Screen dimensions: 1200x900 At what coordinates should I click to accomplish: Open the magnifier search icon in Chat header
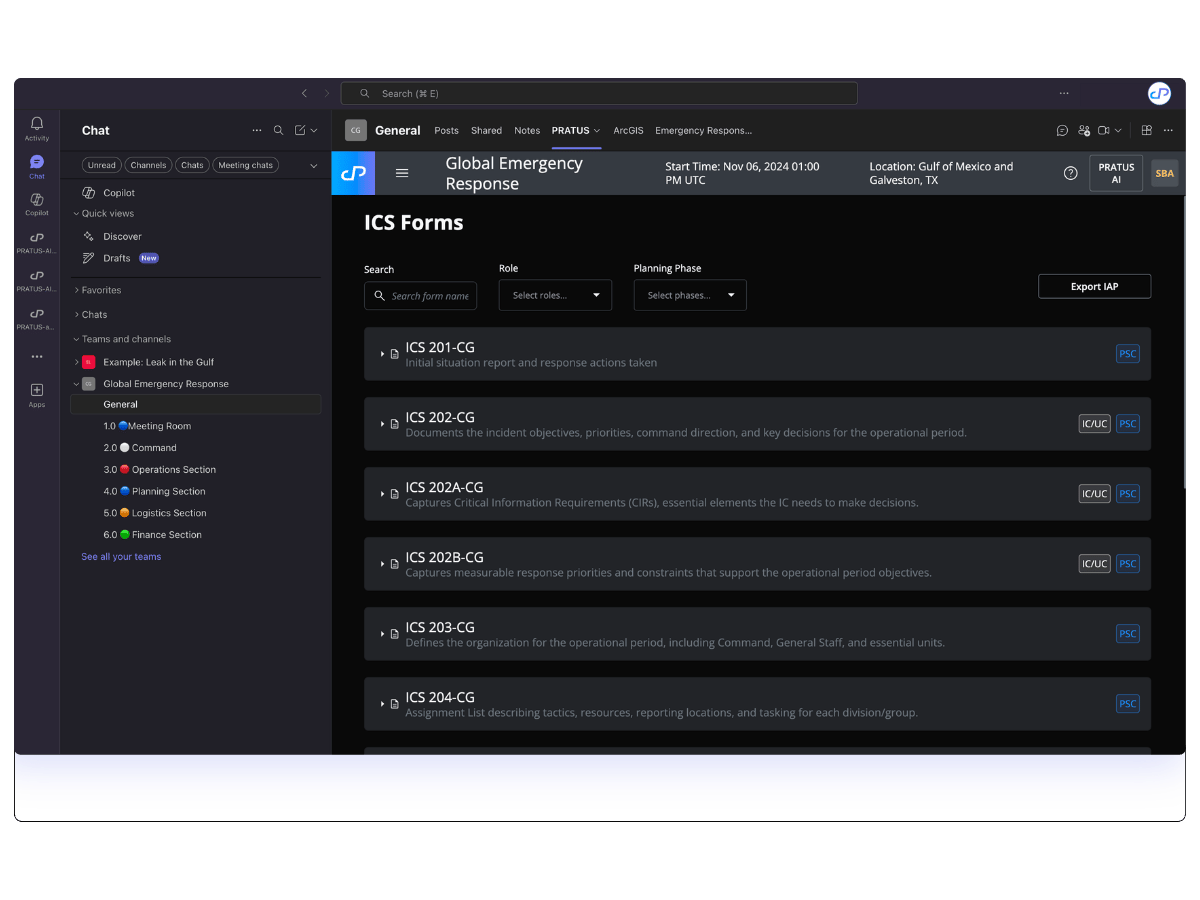pos(279,130)
